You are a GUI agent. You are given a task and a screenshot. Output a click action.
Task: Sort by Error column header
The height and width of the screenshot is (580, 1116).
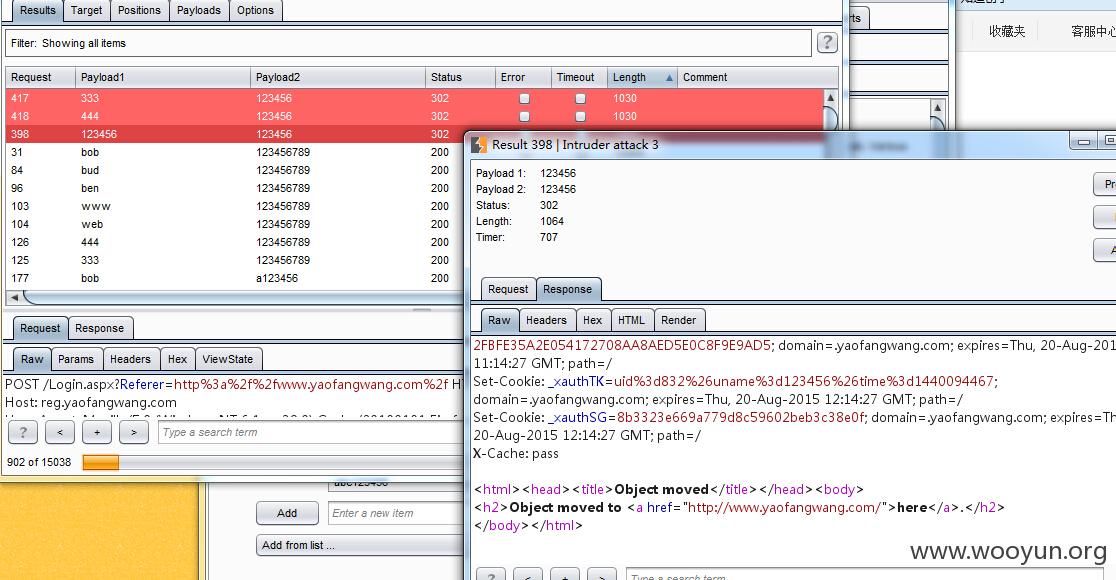[523, 78]
